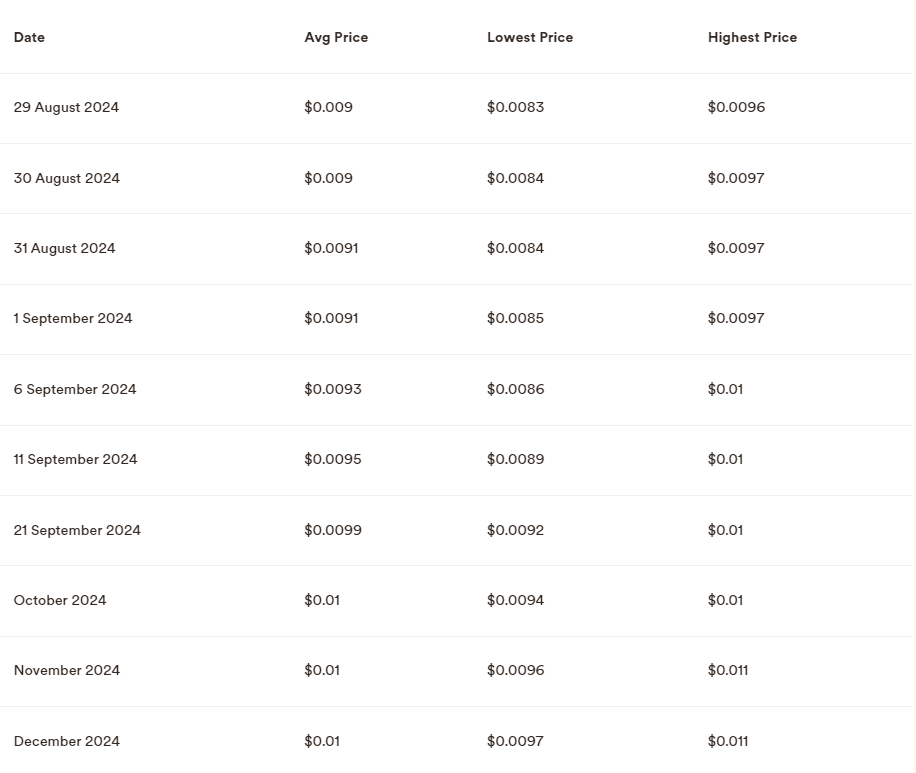
Task: Click the 29 August 2024 date cell
Action: (66, 108)
